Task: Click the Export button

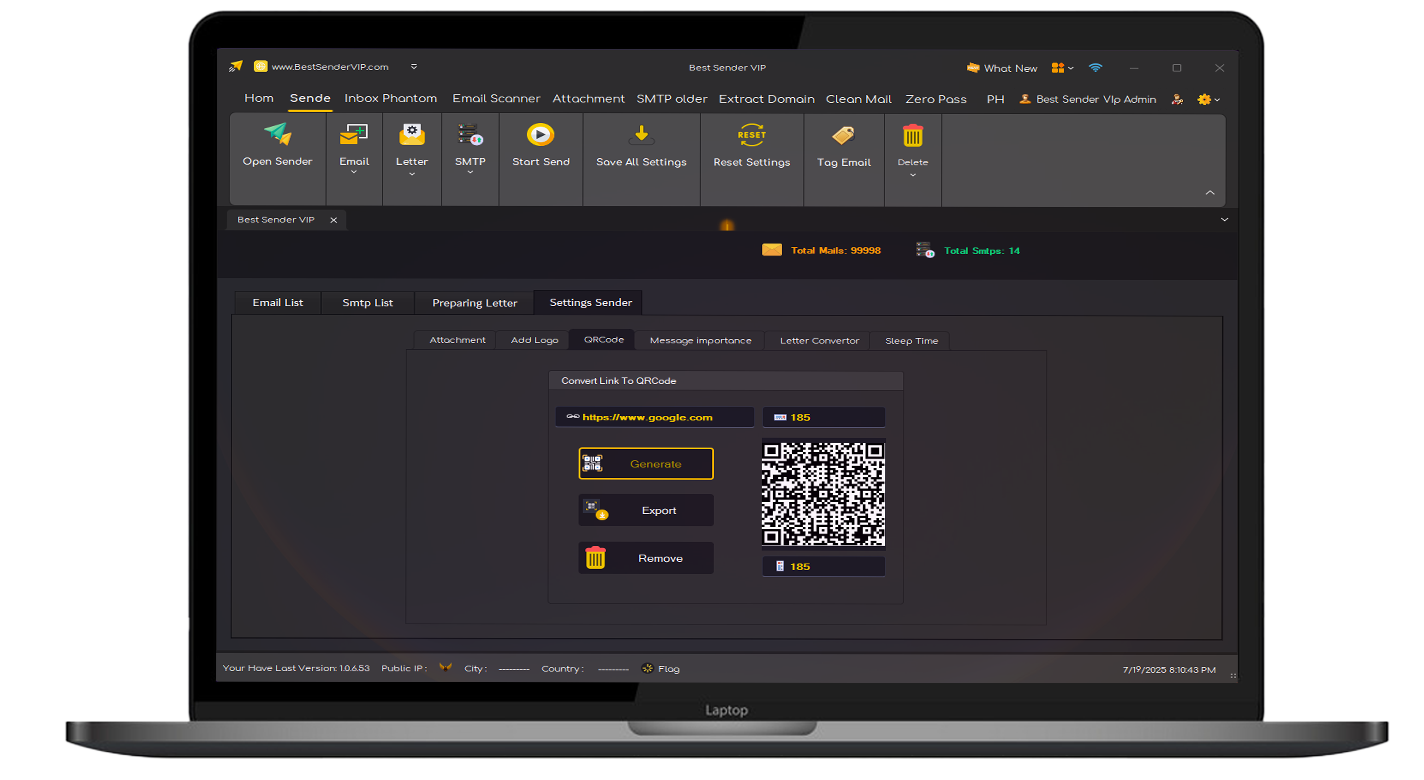Action: click(646, 510)
